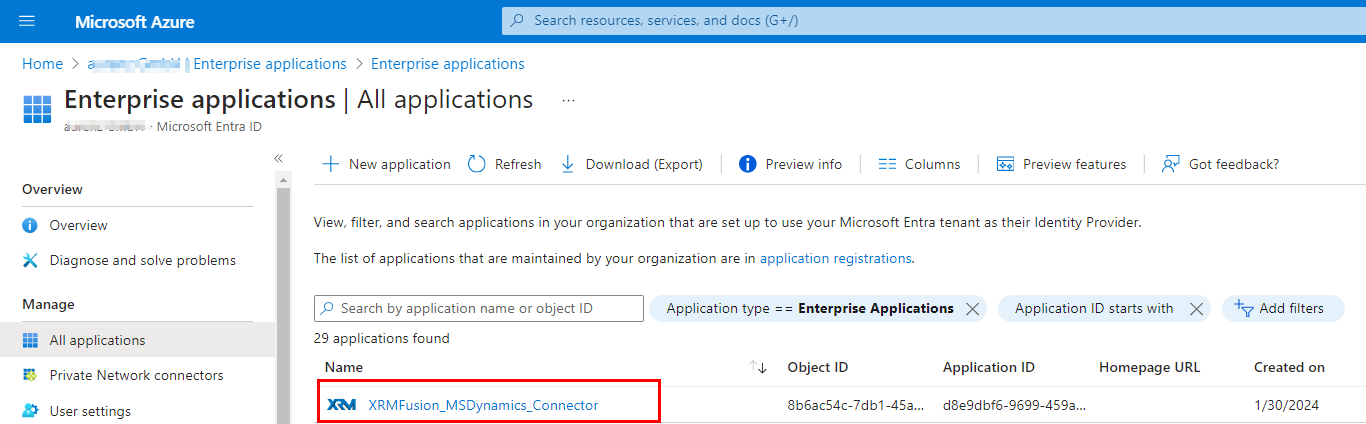Open Preview features

[1061, 164]
